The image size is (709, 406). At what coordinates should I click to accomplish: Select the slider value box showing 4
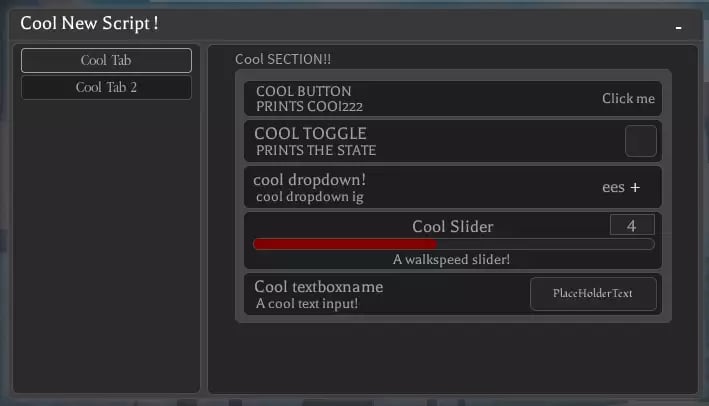point(631,226)
